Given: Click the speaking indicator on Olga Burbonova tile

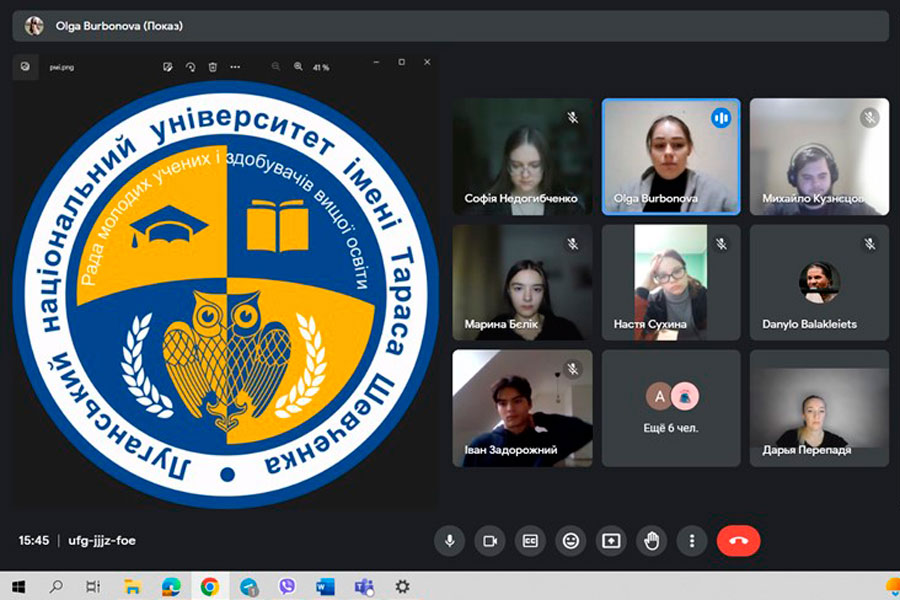Looking at the screenshot, I should [721, 118].
